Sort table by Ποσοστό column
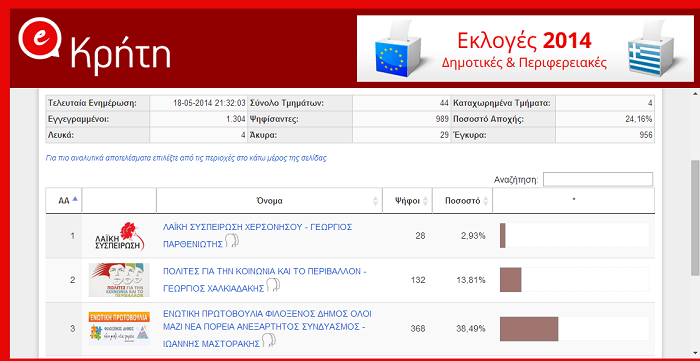This screenshot has width=700, height=361. click(x=462, y=201)
